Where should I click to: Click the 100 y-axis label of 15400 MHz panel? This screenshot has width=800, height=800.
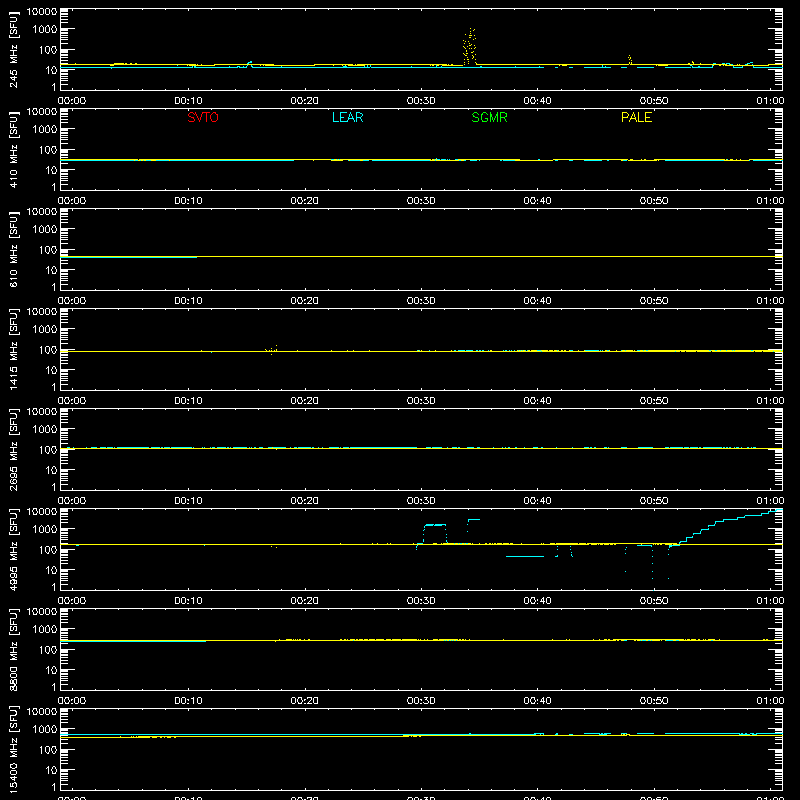48,749
